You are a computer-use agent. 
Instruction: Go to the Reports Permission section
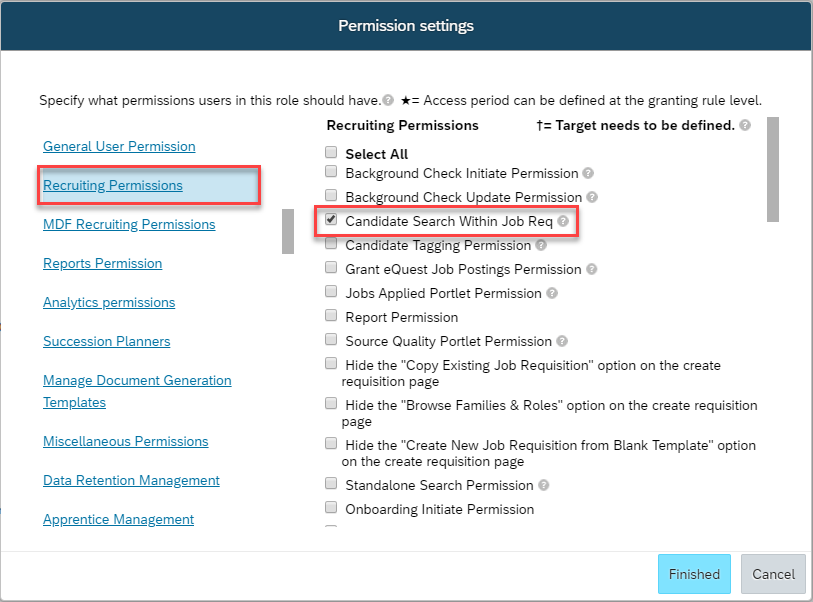(x=103, y=263)
